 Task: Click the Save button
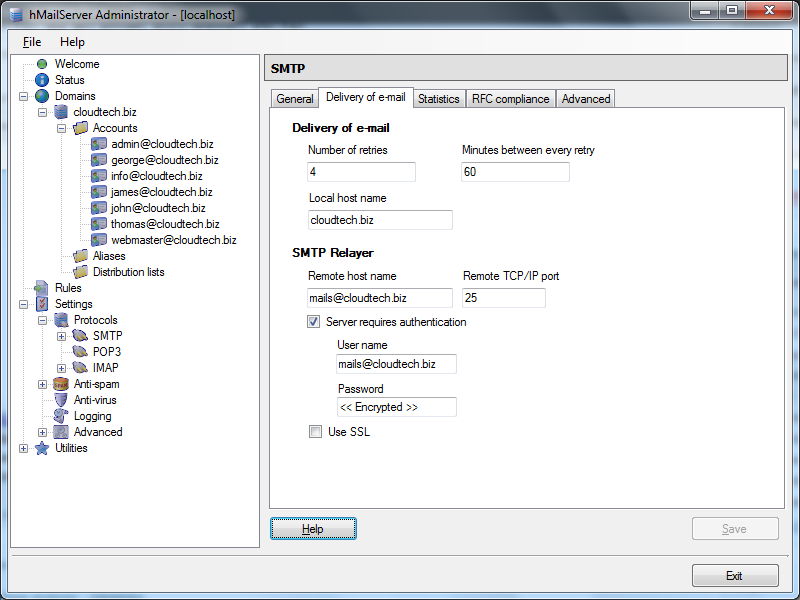[735, 529]
